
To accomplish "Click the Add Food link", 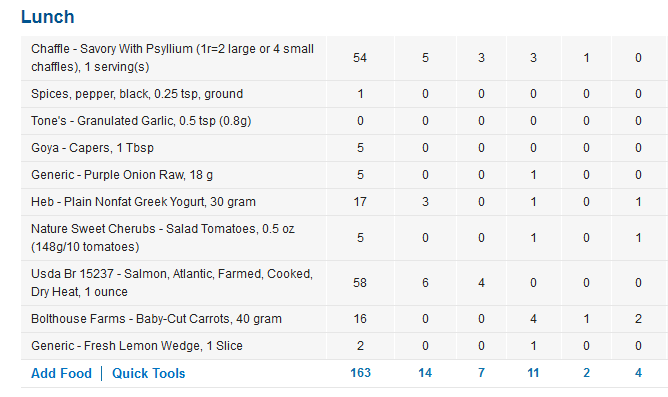I will click(x=61, y=373).
